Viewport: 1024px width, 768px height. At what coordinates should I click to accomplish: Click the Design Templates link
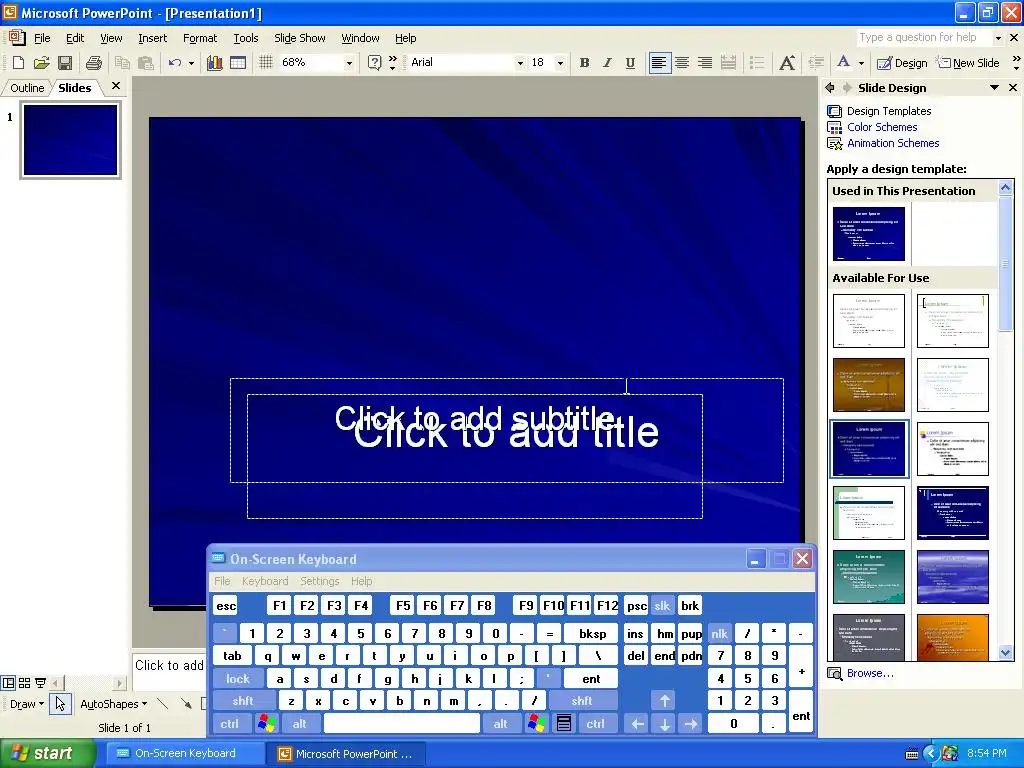pyautogui.click(x=889, y=111)
